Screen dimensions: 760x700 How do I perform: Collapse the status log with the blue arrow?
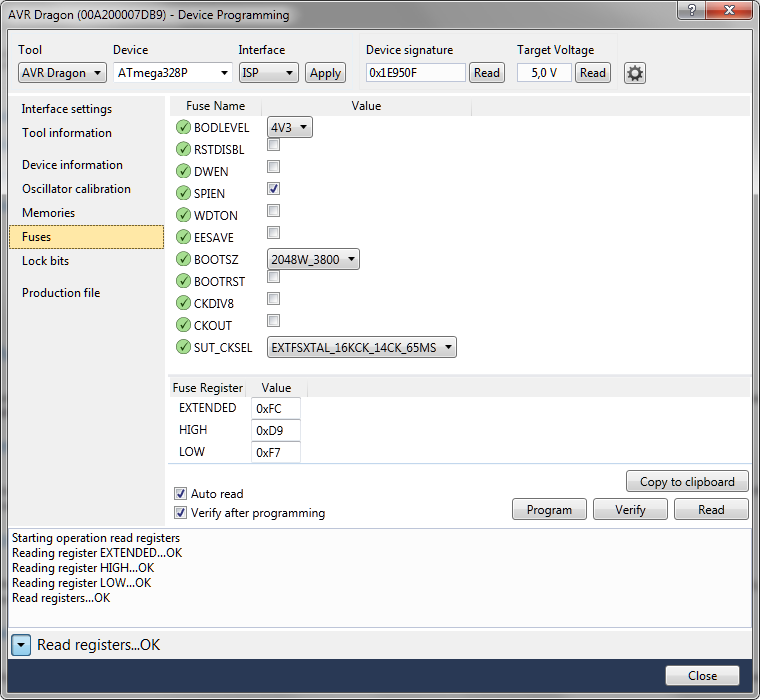coord(21,645)
